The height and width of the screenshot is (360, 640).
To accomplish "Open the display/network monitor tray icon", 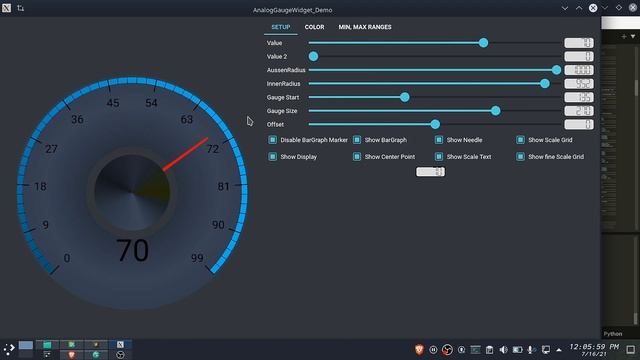I will point(546,350).
